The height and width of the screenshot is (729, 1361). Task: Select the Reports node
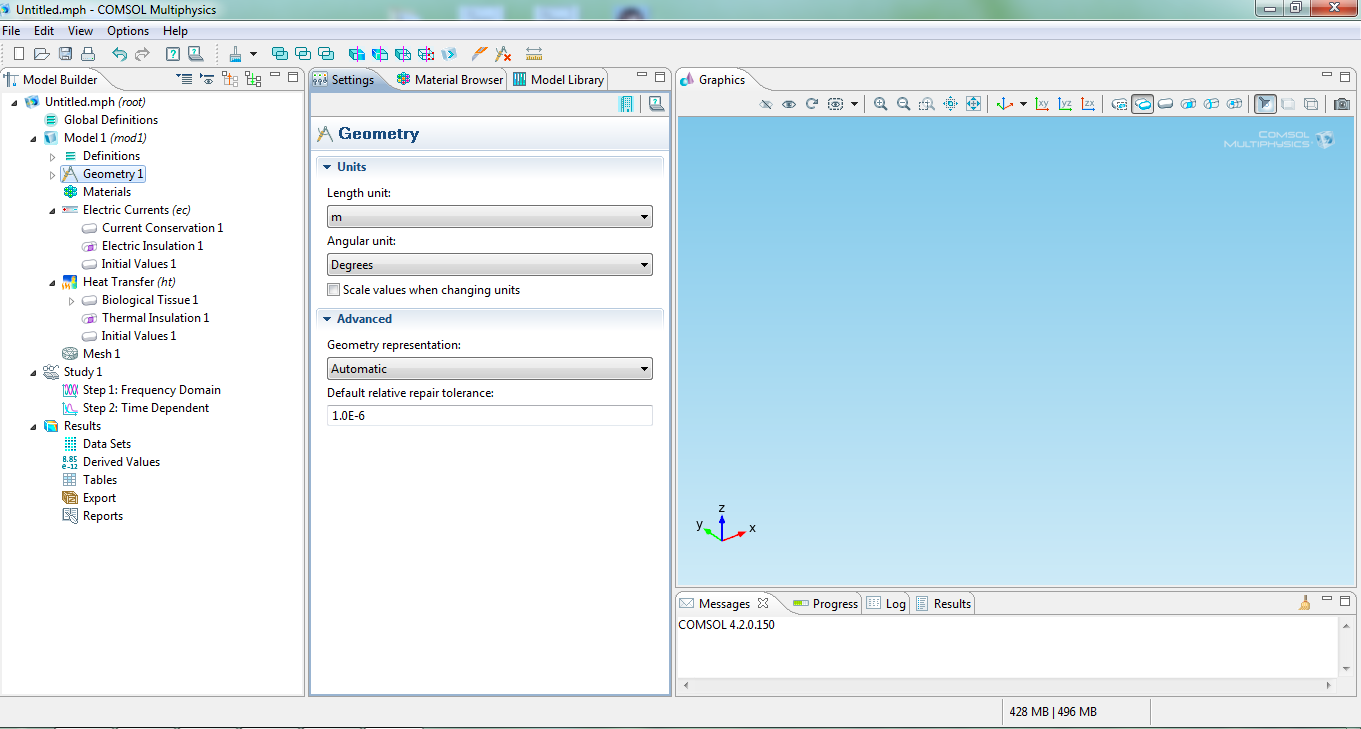(103, 516)
